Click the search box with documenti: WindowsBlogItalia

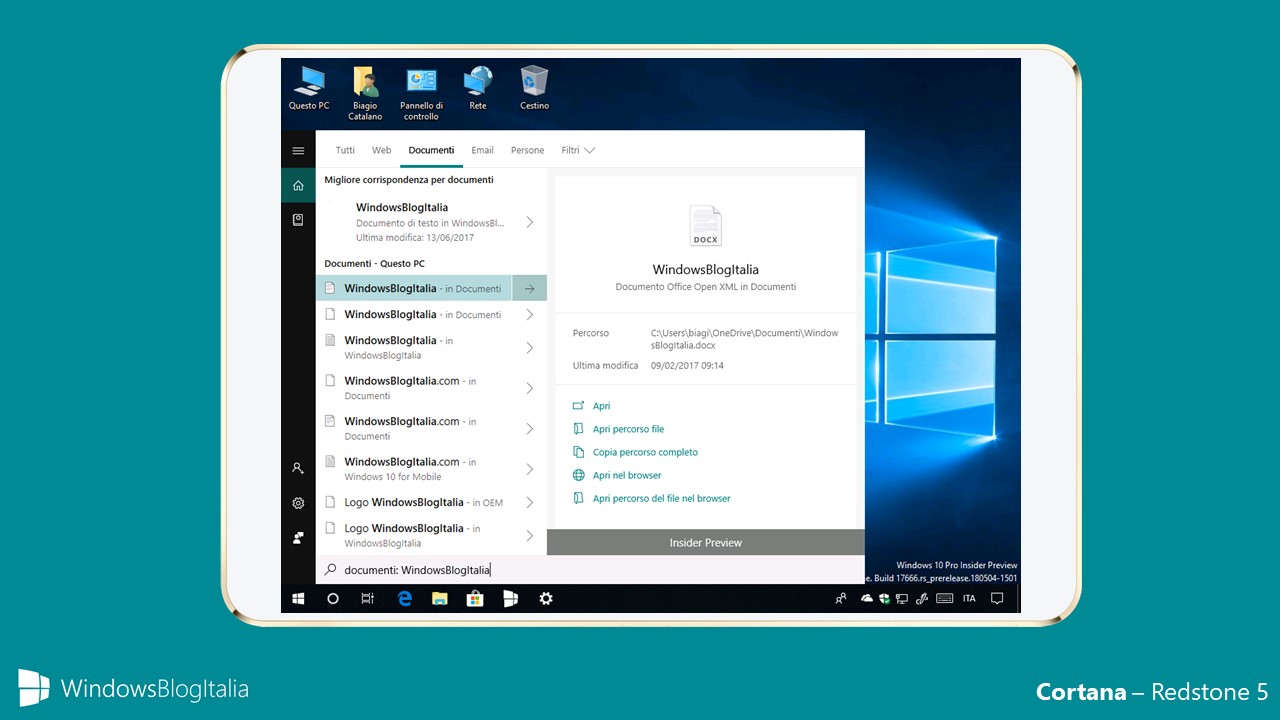click(x=590, y=570)
